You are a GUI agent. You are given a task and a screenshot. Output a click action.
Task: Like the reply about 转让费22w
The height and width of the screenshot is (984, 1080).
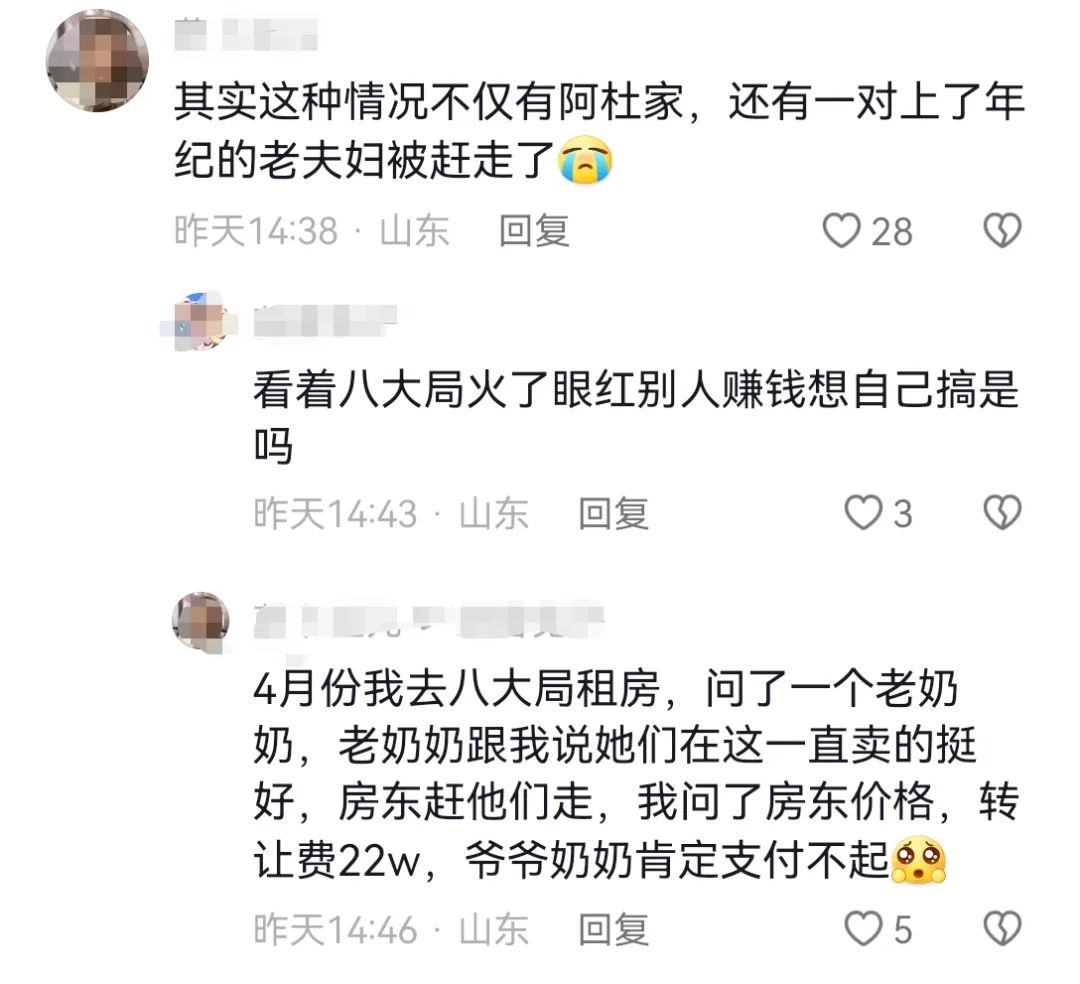point(862,930)
